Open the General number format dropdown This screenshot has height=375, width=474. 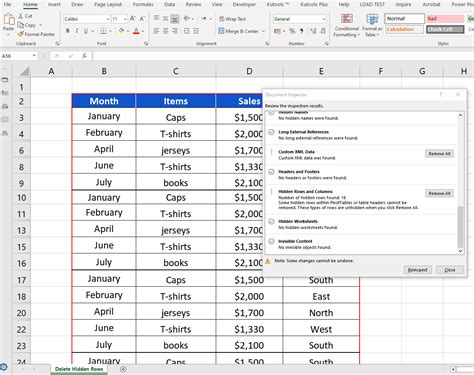coord(324,19)
